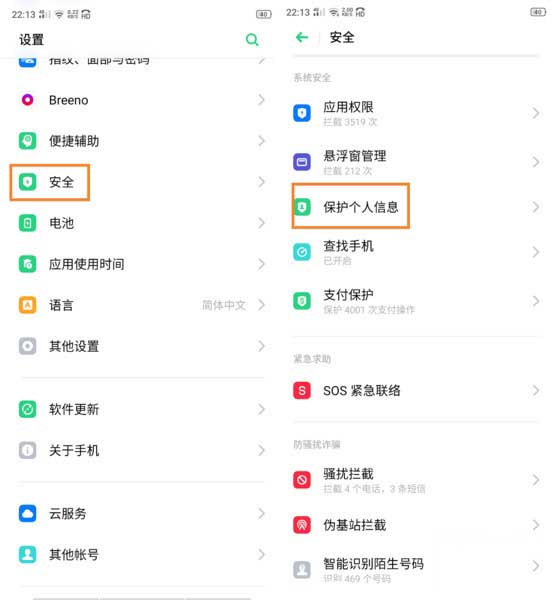Open 应用使用时间 entry
This screenshot has width=551, height=600.
[142, 264]
